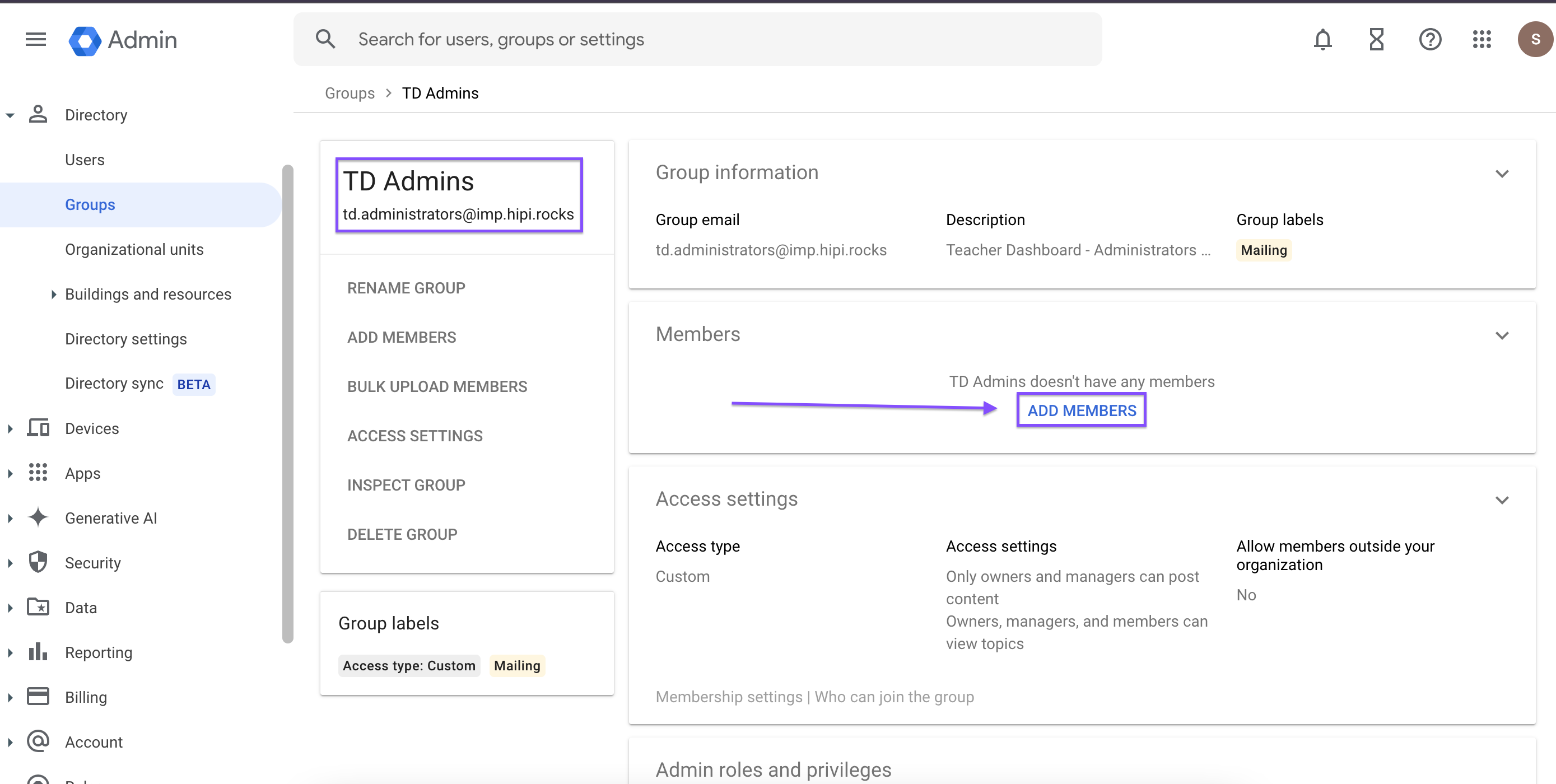The image size is (1556, 784).
Task: Click ADD MEMBERS link in Members panel
Action: point(1081,410)
